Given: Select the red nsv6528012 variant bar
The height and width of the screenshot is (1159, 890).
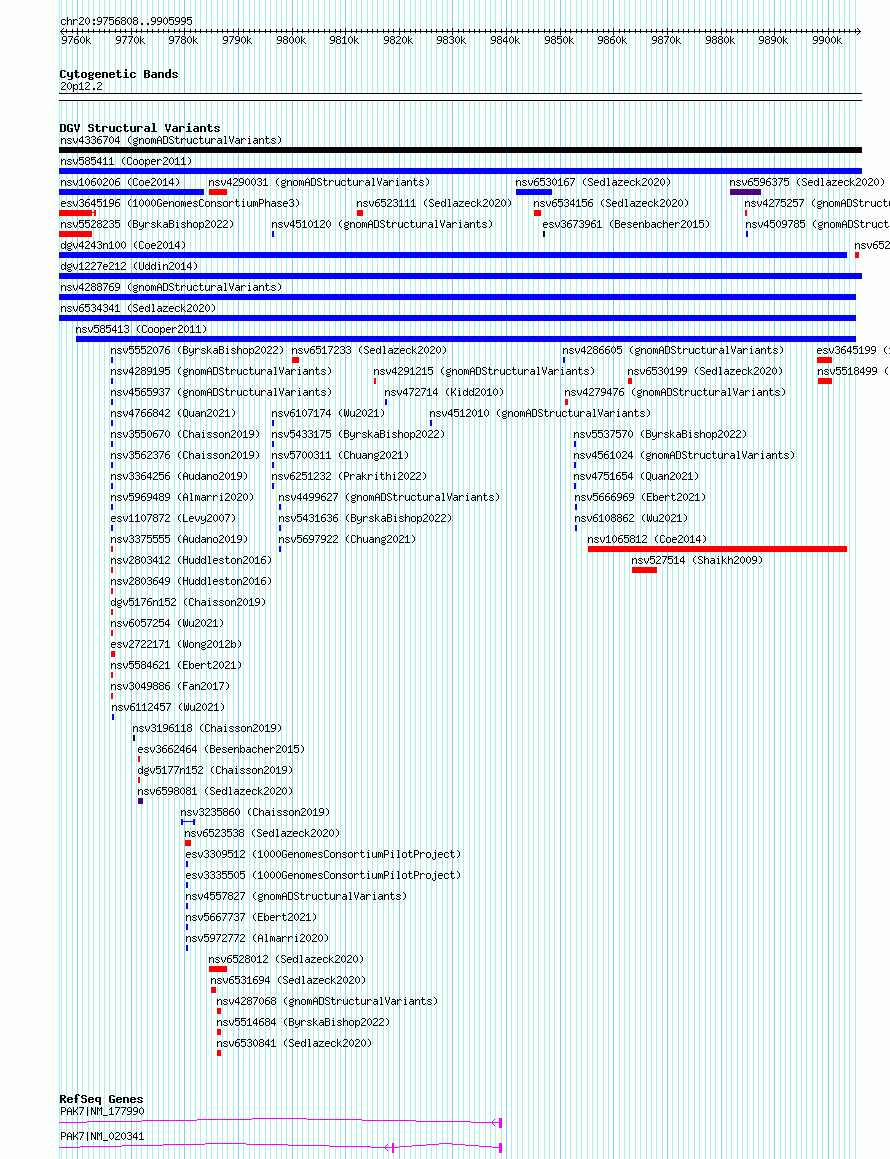Looking at the screenshot, I should pyautogui.click(x=218, y=969).
